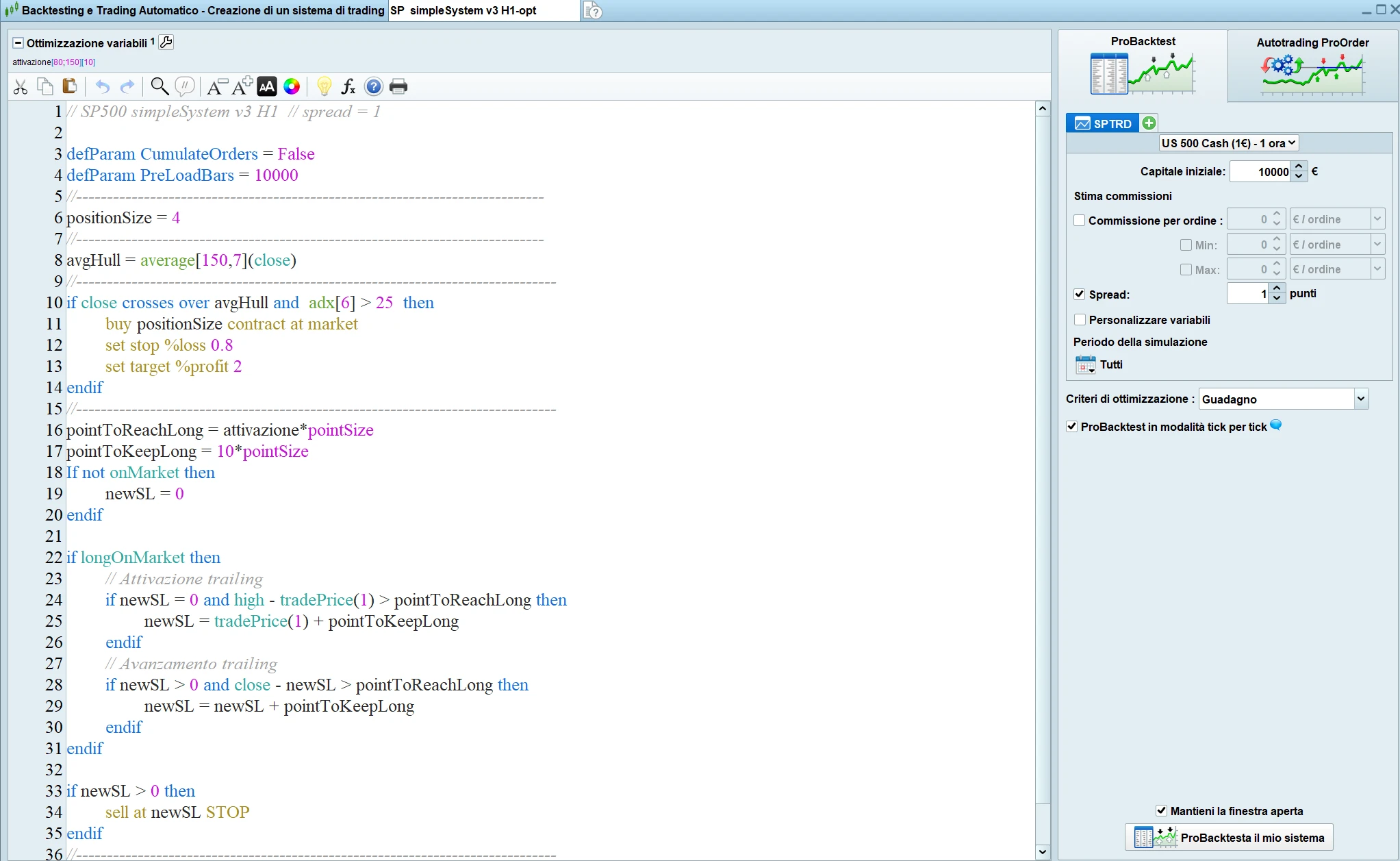Open the Search magnifier tool
This screenshot has width=1400, height=861.
coord(160,86)
